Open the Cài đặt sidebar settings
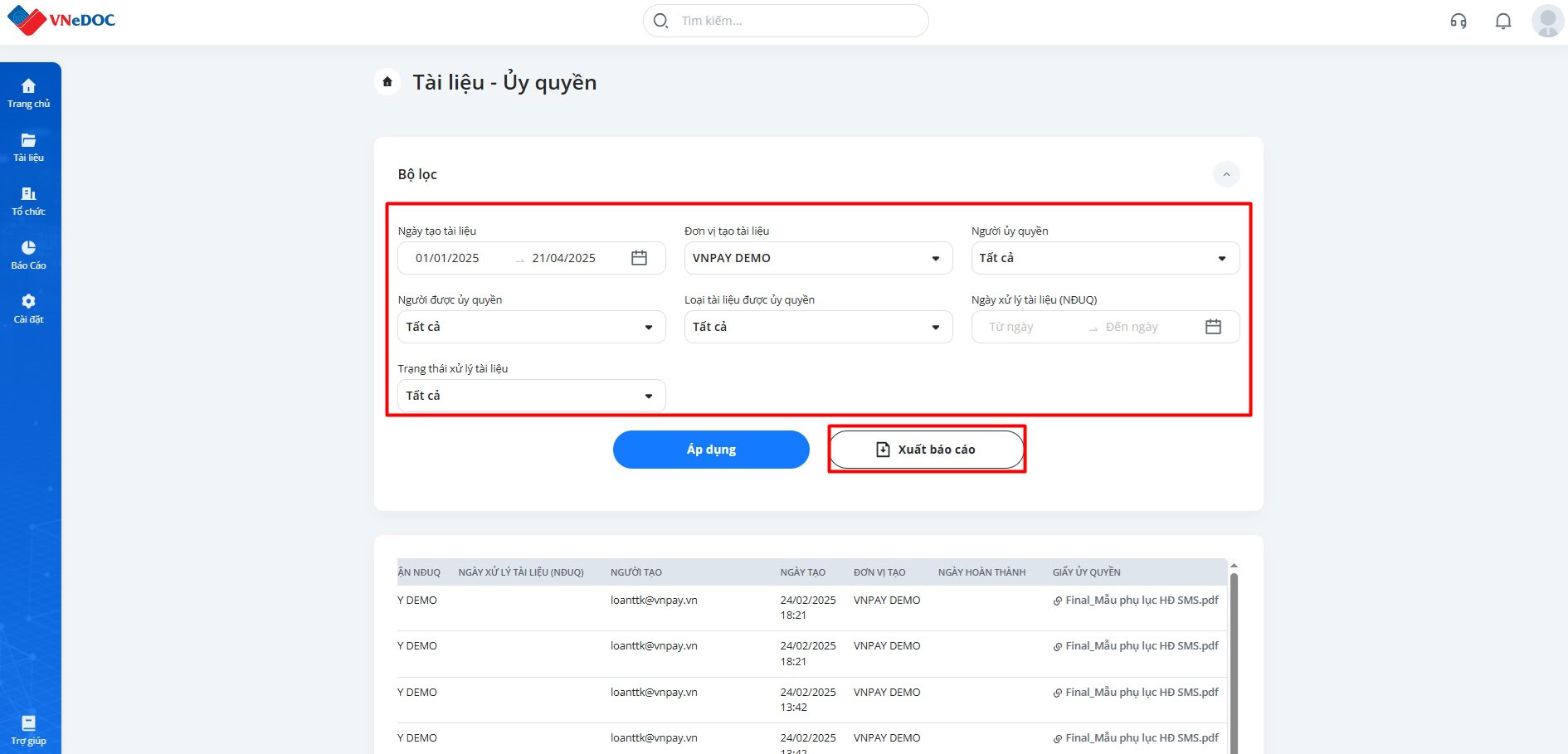1568x754 pixels. 29,309
